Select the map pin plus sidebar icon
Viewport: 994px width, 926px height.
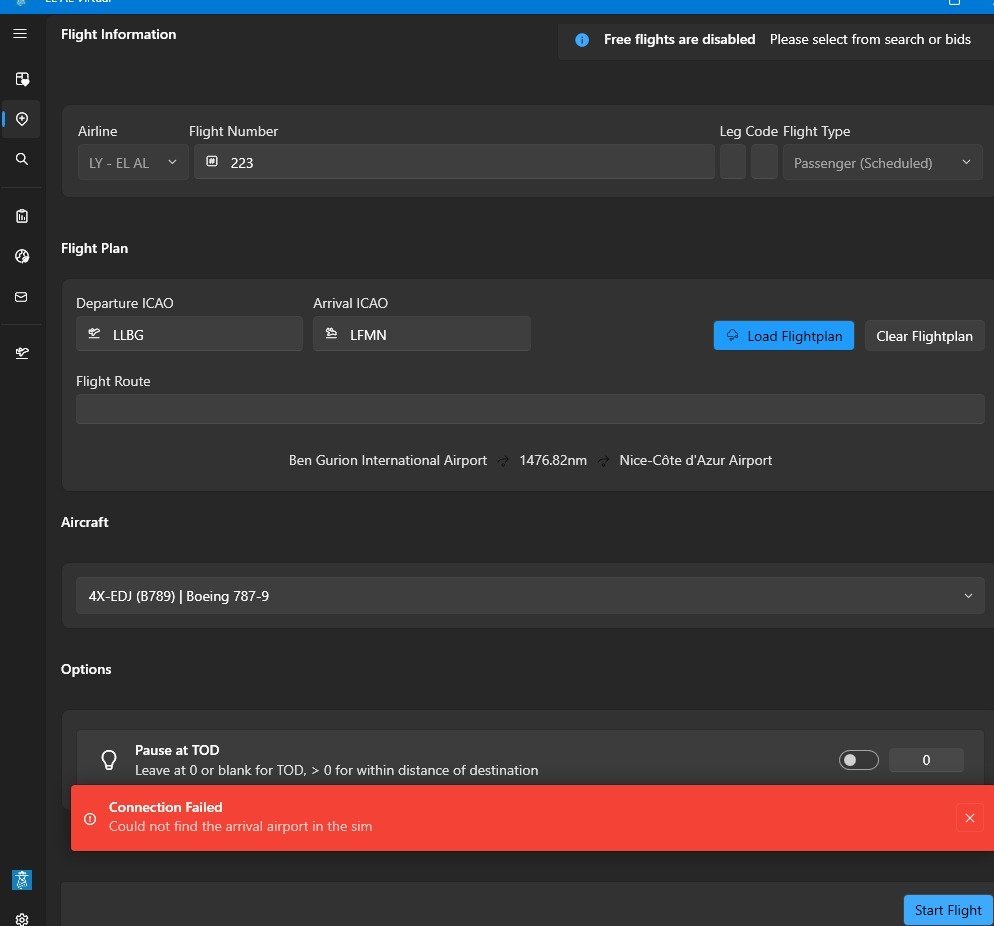(x=21, y=119)
